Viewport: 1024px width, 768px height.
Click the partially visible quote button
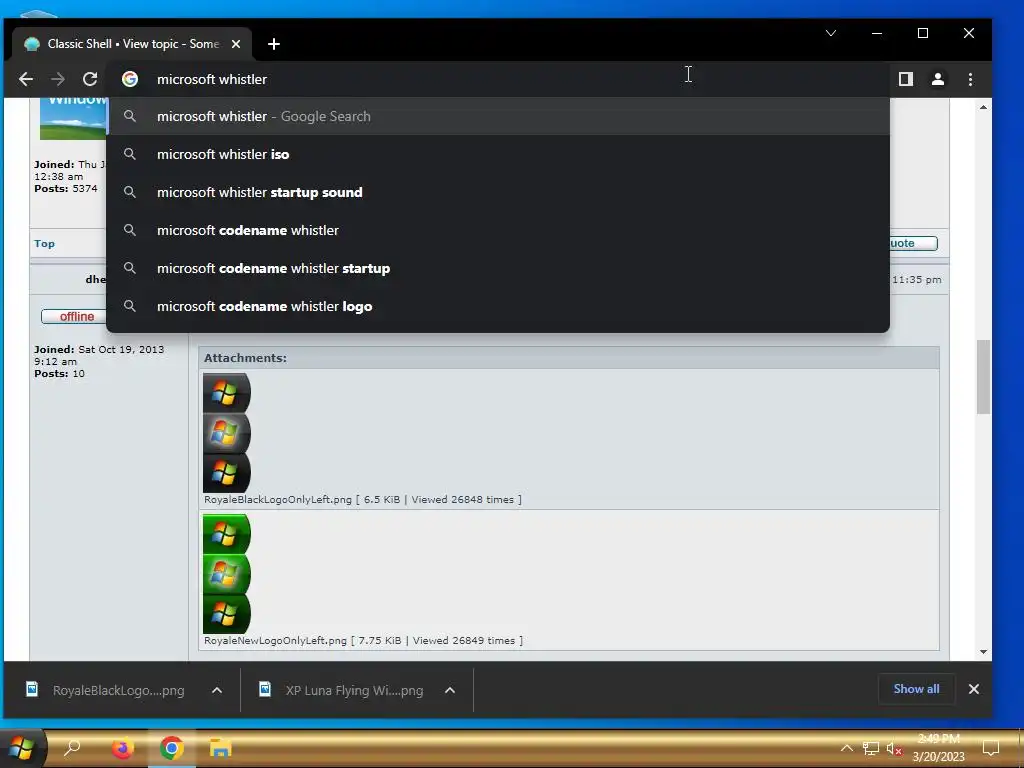914,243
